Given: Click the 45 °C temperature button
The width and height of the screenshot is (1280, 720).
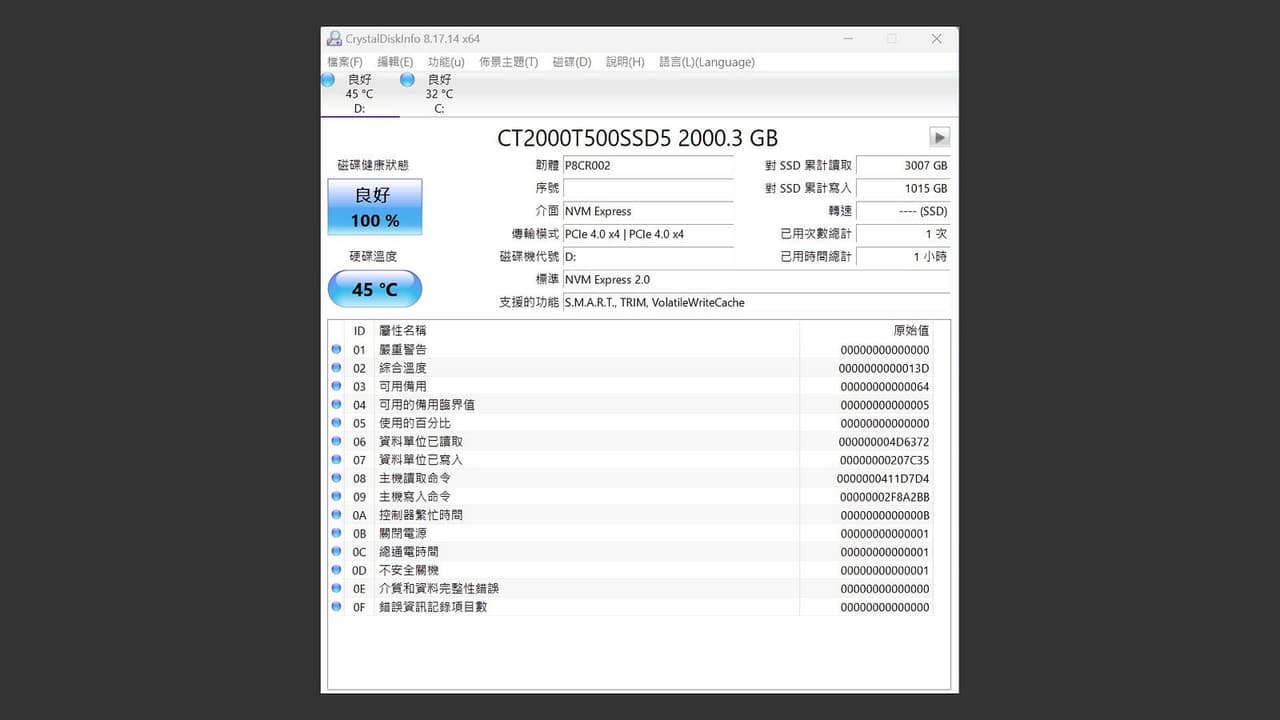Looking at the screenshot, I should [x=375, y=289].
